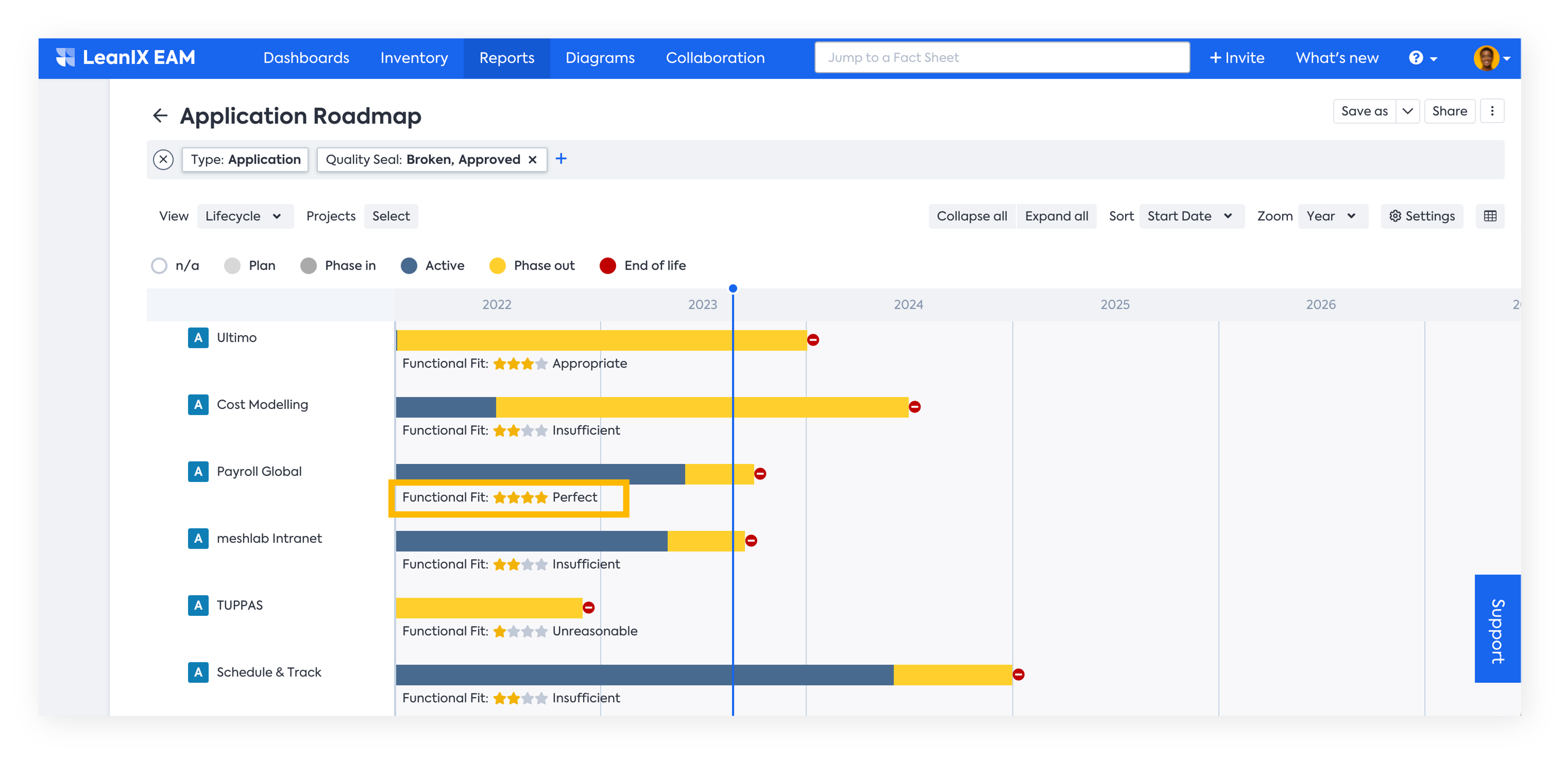This screenshot has width=1568, height=762.
Task: Open the Start Date sort dropdown
Action: pos(1191,216)
